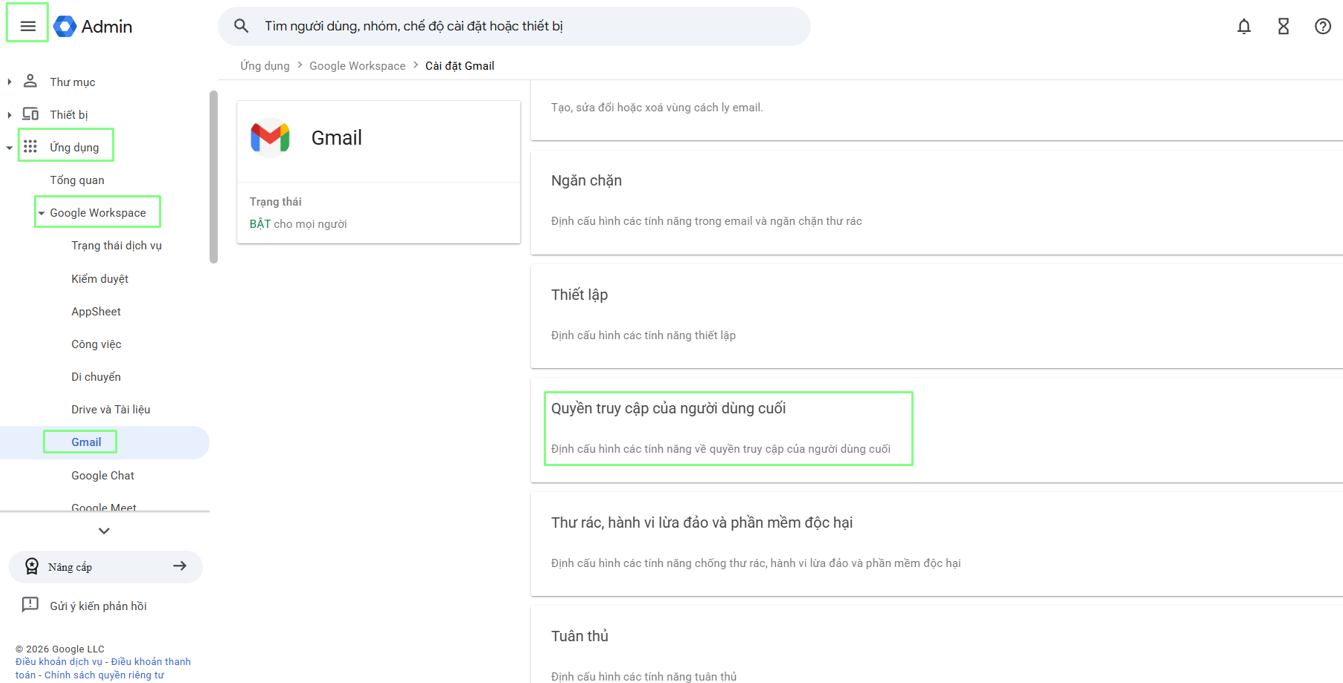Expand the Thư mục tree arrow
This screenshot has height=683, width=1343.
(10, 82)
